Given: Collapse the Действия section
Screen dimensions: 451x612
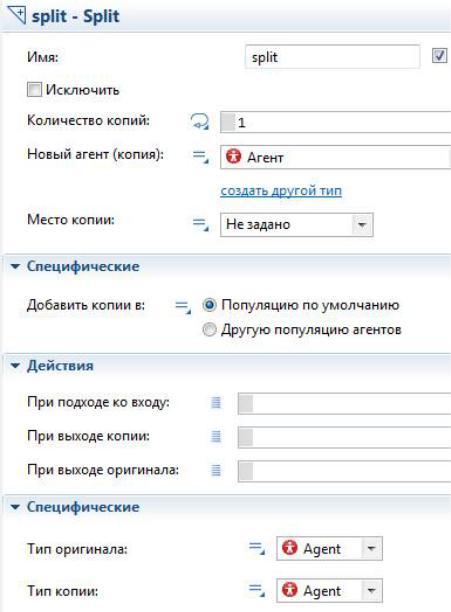Looking at the screenshot, I should click(x=16, y=366).
